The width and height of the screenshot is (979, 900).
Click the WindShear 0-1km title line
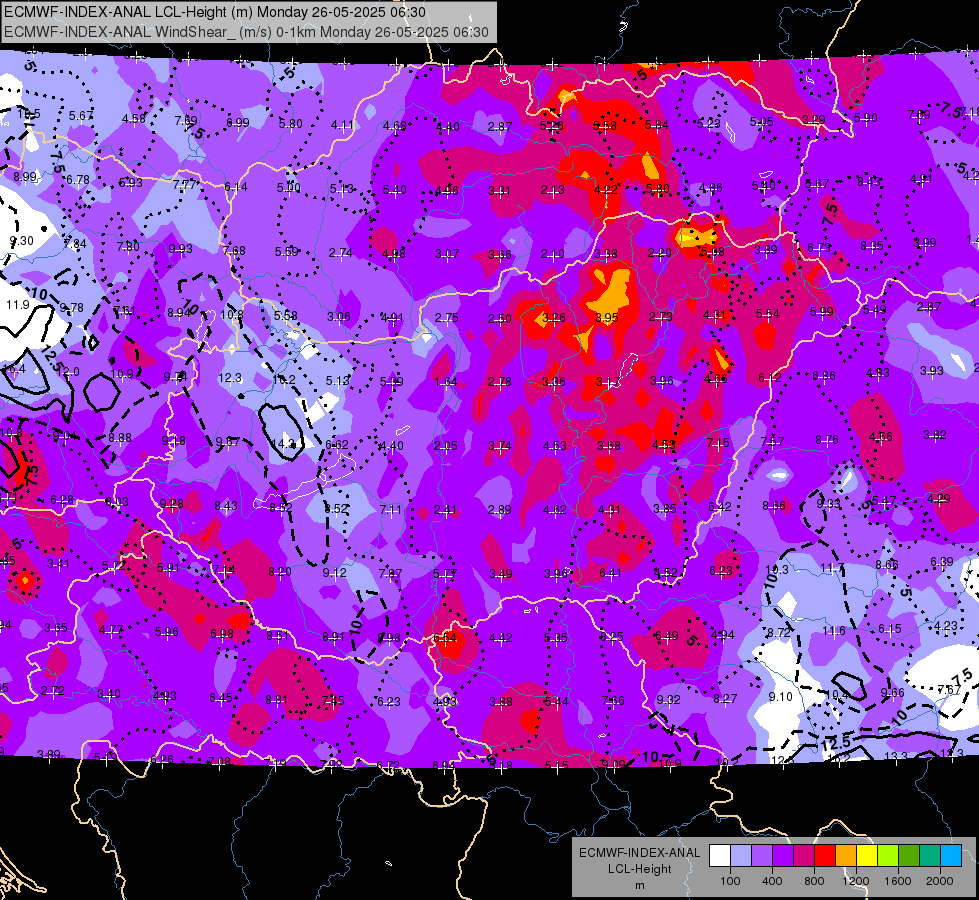click(x=246, y=32)
